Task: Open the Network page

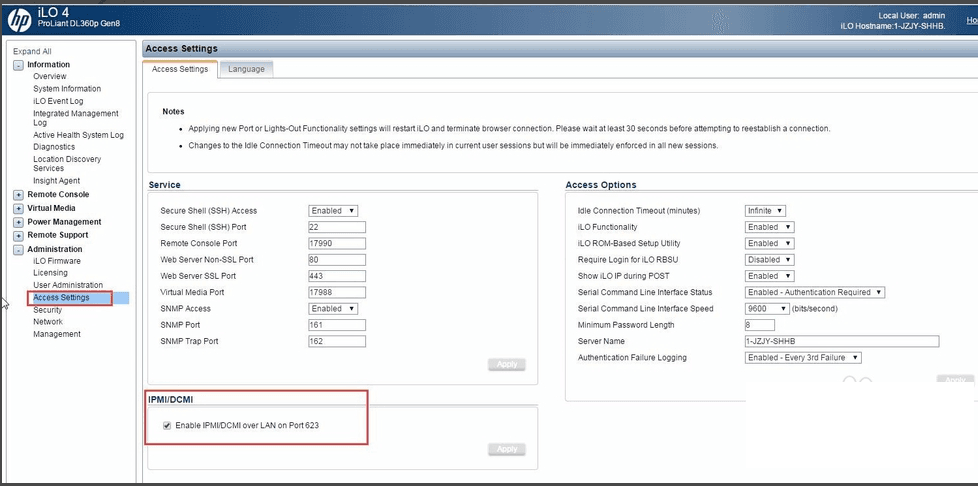Action: point(48,322)
